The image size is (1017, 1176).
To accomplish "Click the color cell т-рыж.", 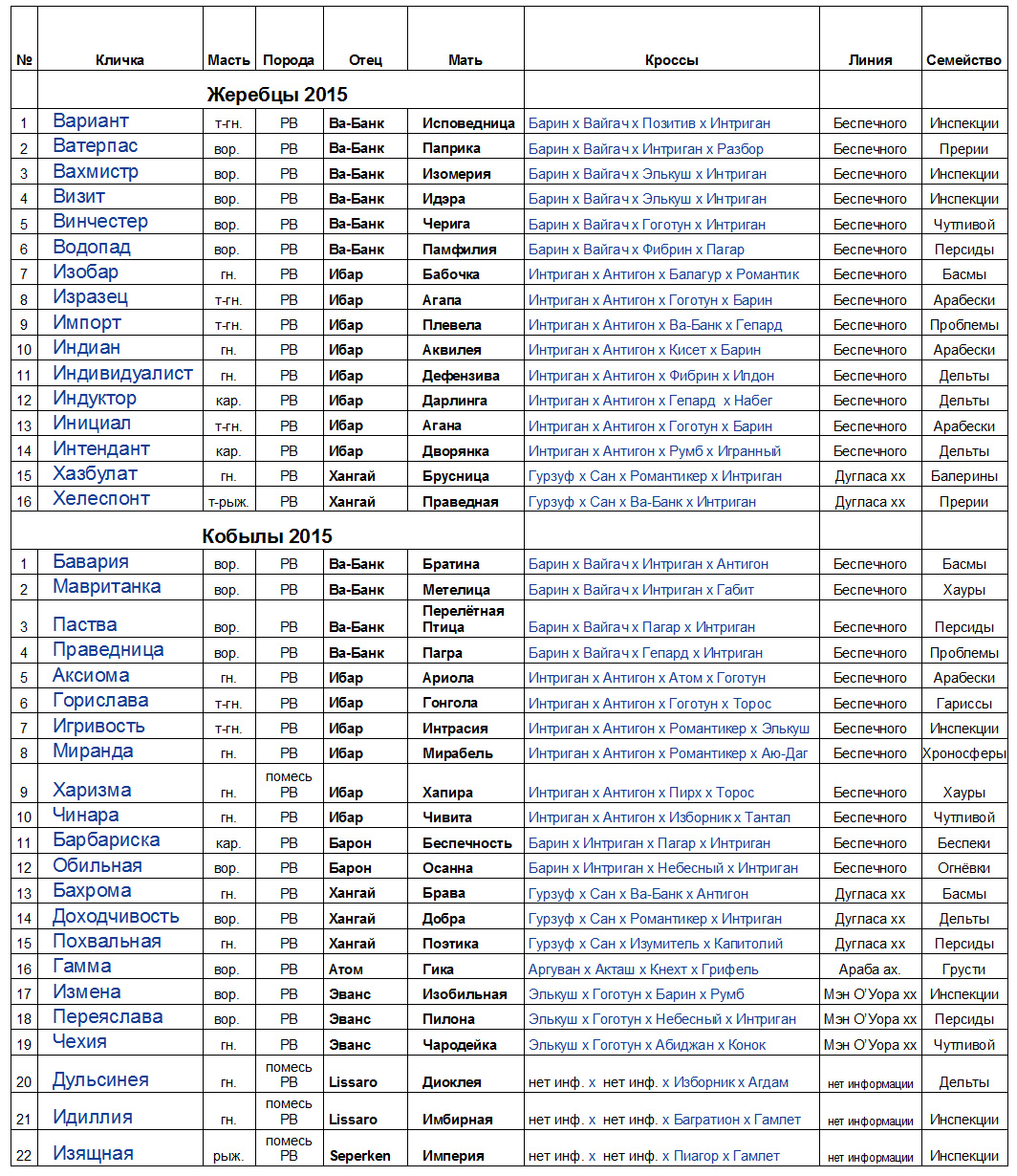I will tap(229, 502).
